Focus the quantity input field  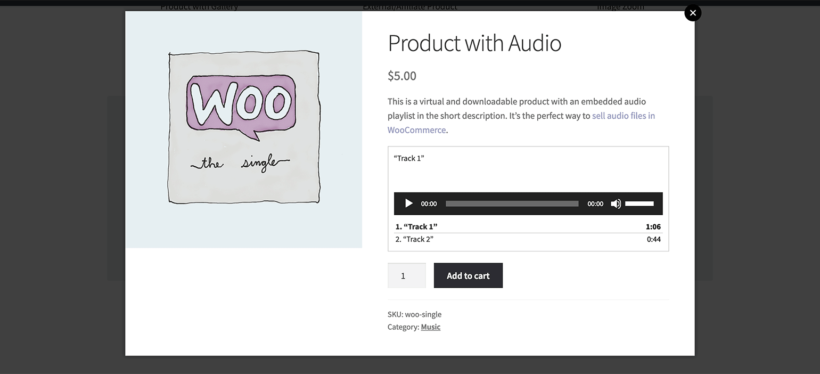[x=406, y=276]
